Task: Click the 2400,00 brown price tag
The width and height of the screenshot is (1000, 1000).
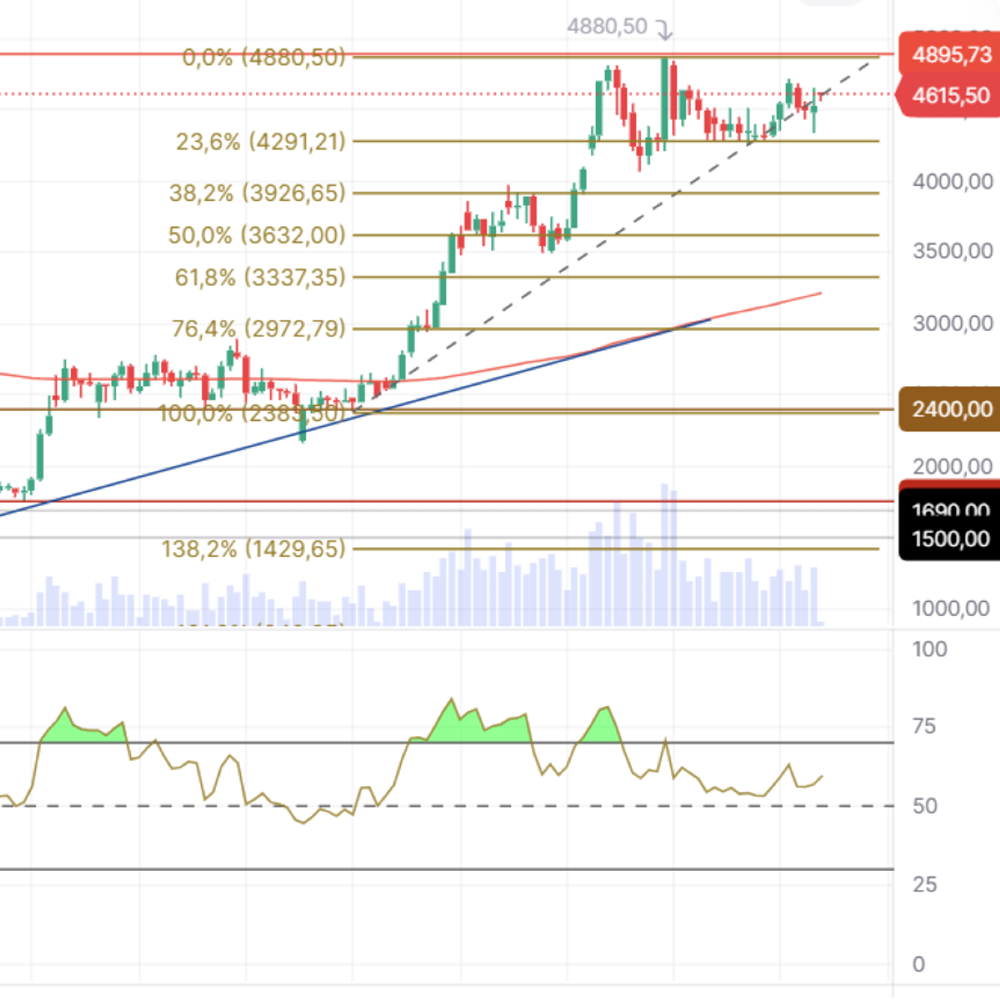Action: (x=950, y=409)
